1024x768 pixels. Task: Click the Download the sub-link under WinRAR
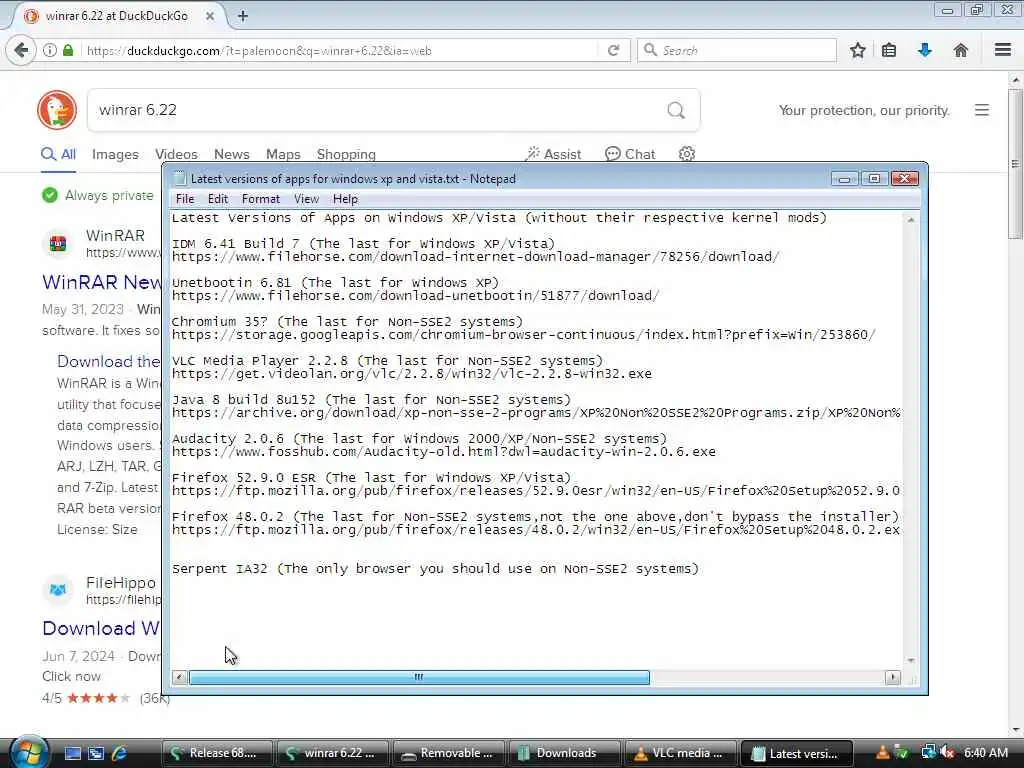108,361
